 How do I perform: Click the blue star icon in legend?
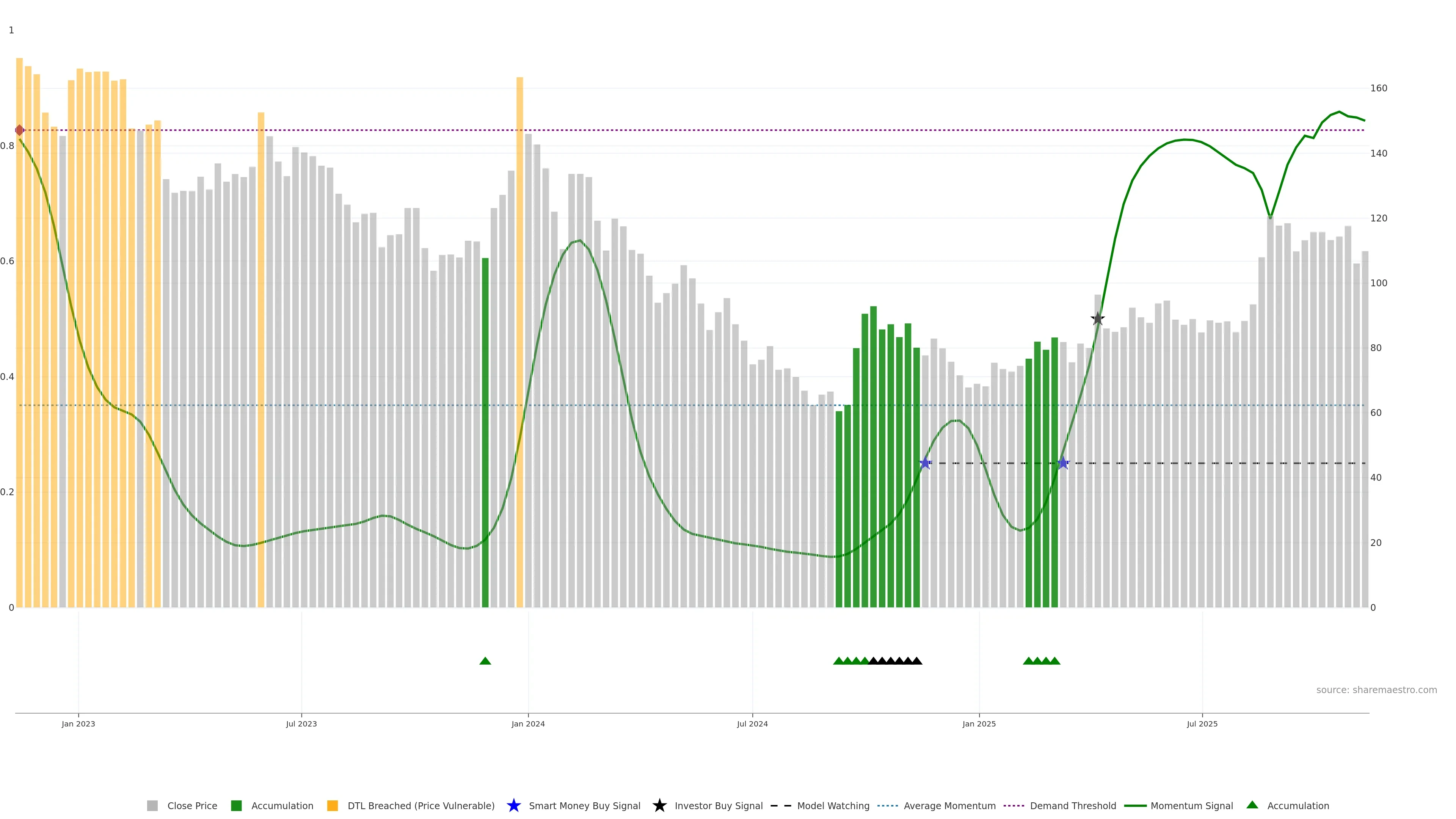click(x=513, y=805)
